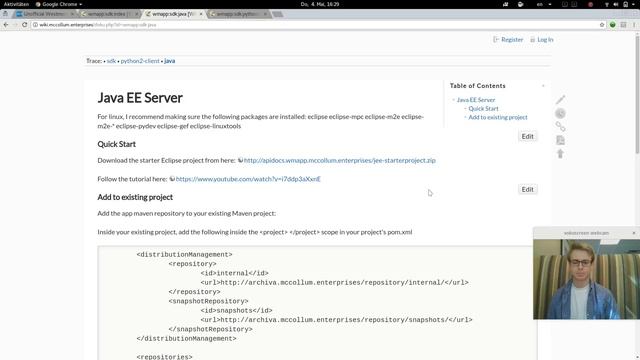Click the battery icon in system tray
Viewport: 640px width, 360px height.
coord(626,4)
